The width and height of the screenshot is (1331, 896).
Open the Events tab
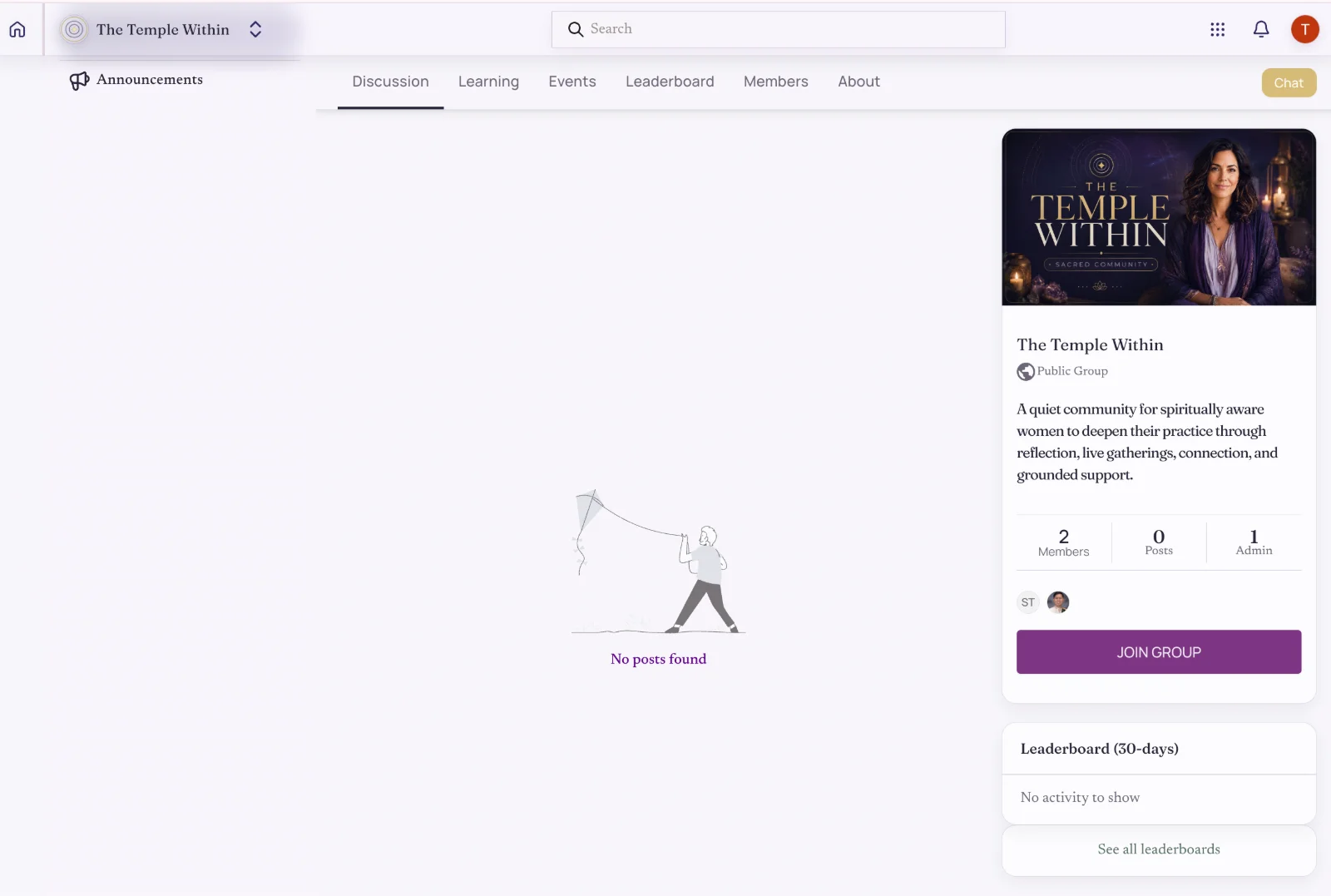pos(572,82)
